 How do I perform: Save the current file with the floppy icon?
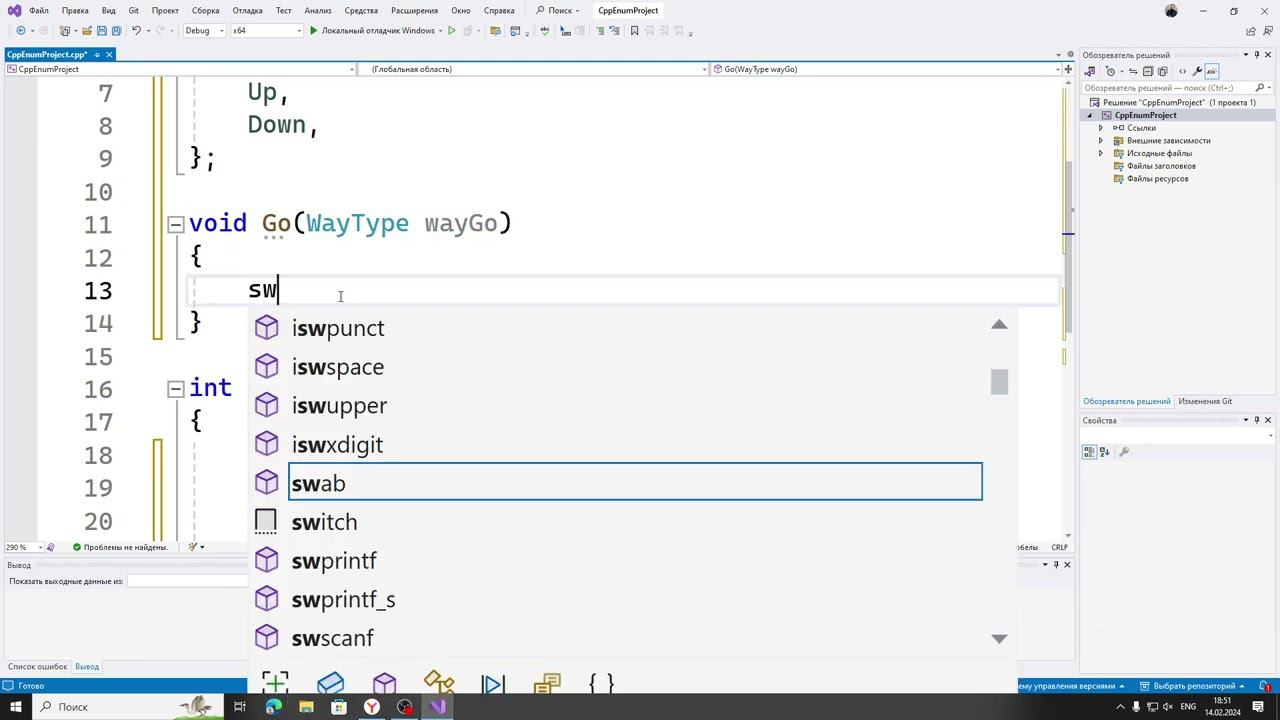coord(101,31)
